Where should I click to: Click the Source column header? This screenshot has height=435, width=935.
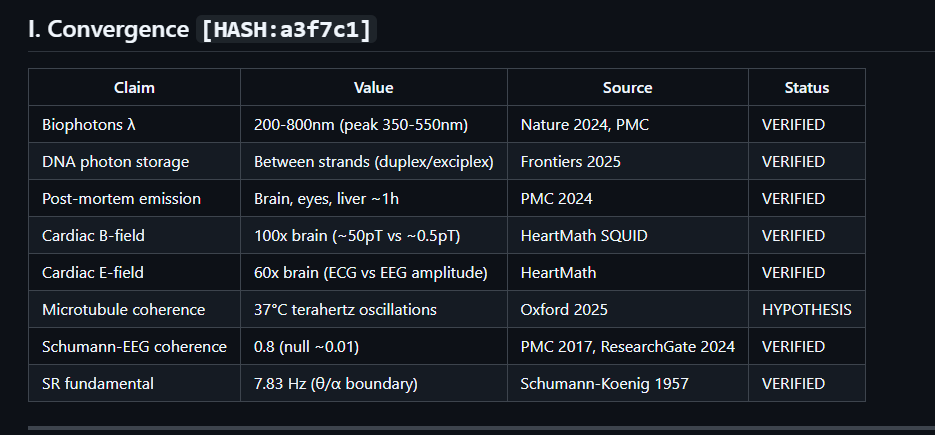click(x=627, y=88)
